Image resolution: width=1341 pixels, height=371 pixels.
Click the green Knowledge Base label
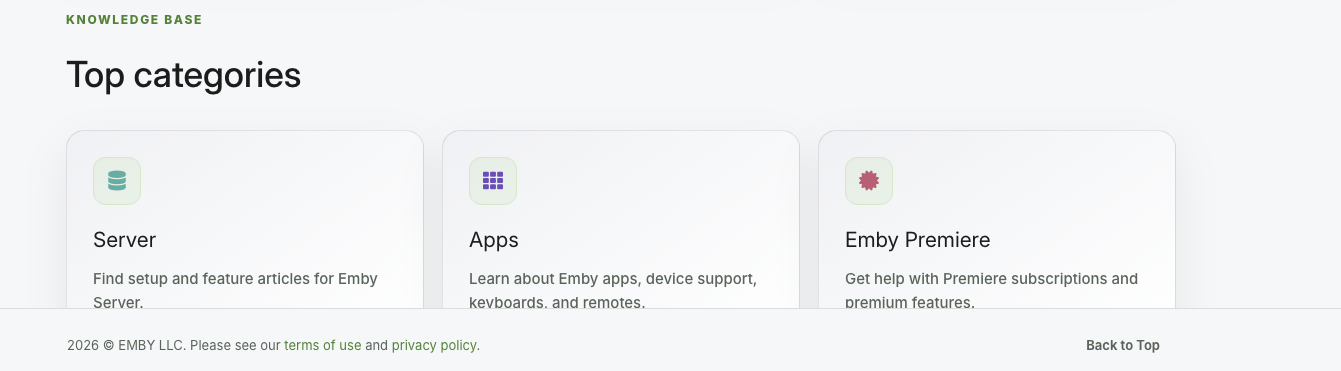coord(134,20)
